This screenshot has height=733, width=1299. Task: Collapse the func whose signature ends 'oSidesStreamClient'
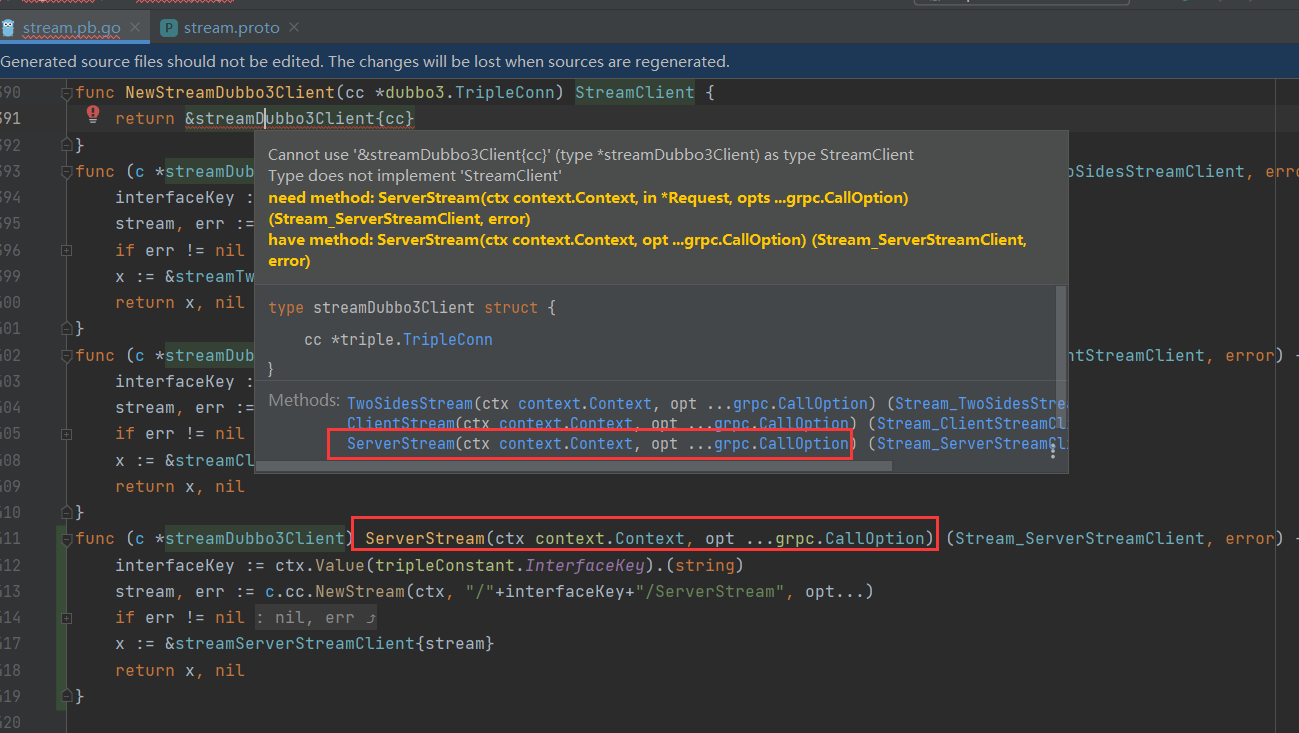point(67,172)
